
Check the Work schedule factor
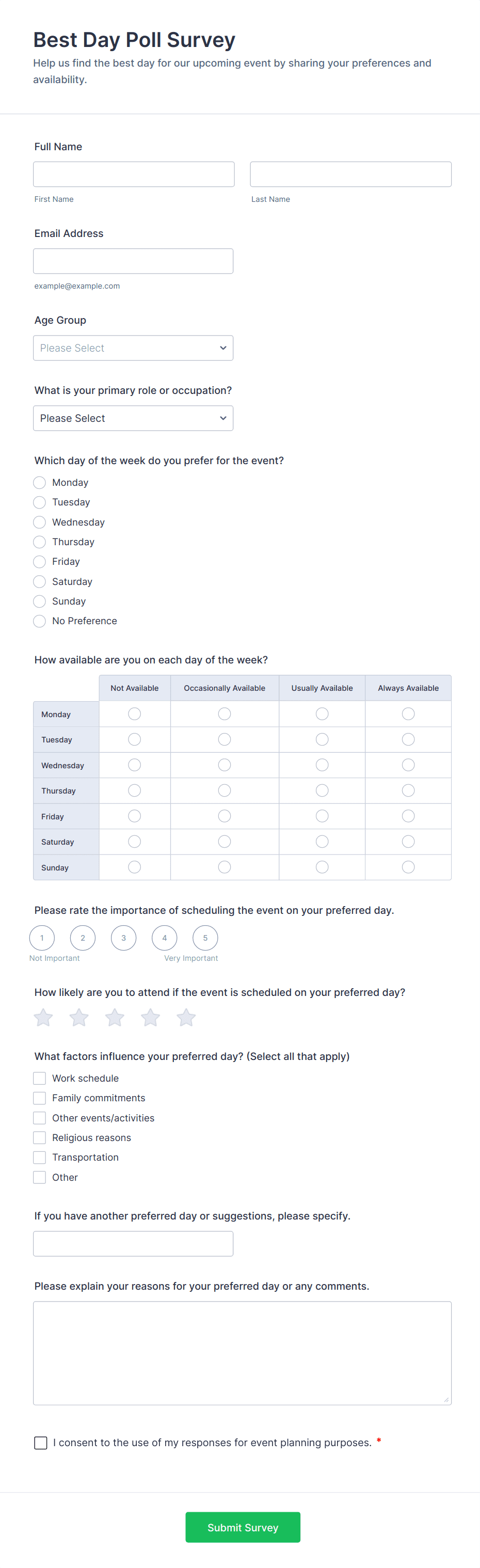click(x=40, y=1079)
